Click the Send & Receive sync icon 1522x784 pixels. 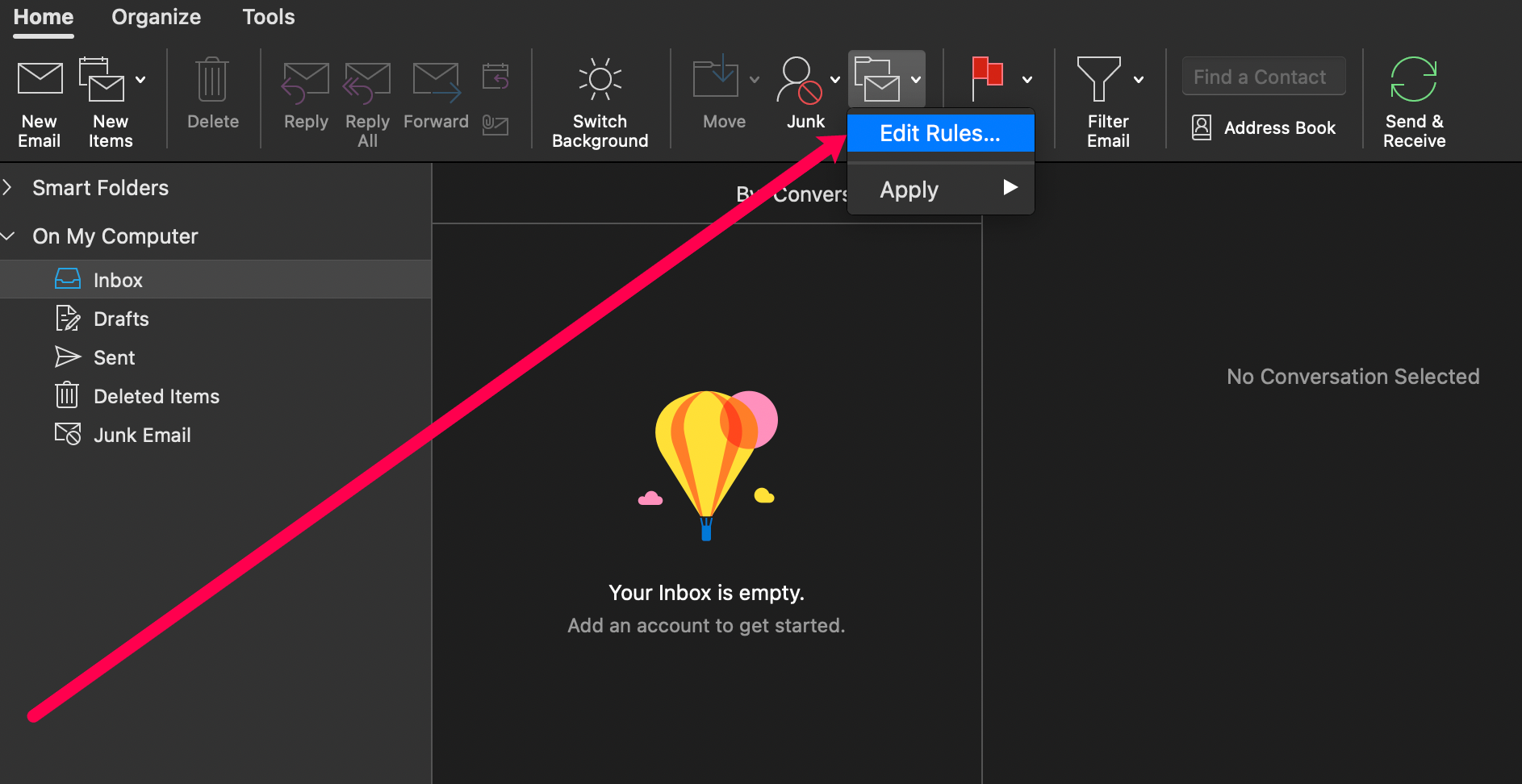coord(1414,79)
